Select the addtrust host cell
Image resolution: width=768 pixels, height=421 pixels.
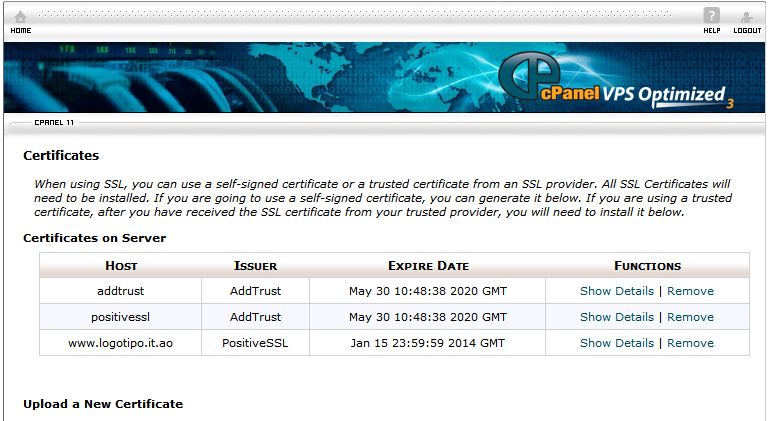(x=120, y=291)
